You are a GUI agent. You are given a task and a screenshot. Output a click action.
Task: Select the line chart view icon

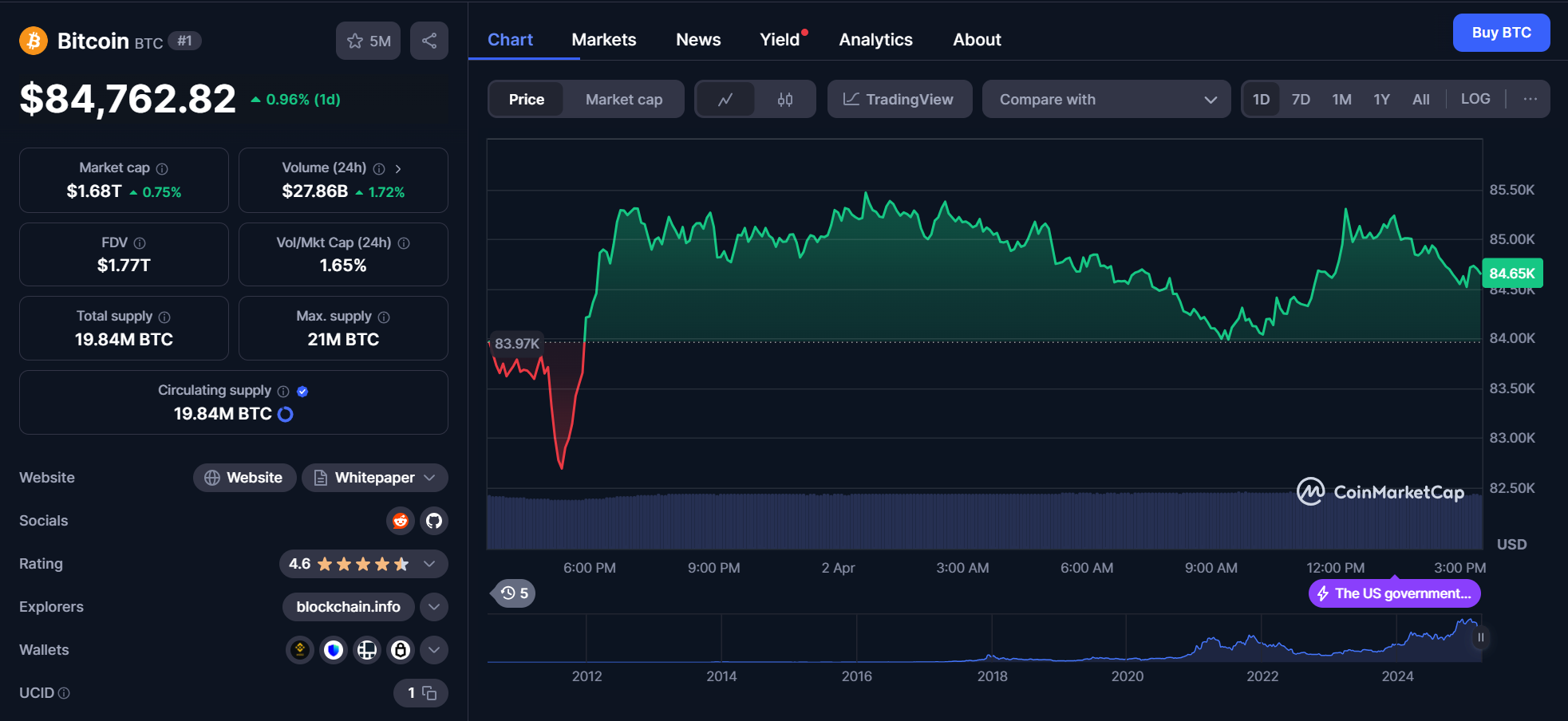pos(726,99)
